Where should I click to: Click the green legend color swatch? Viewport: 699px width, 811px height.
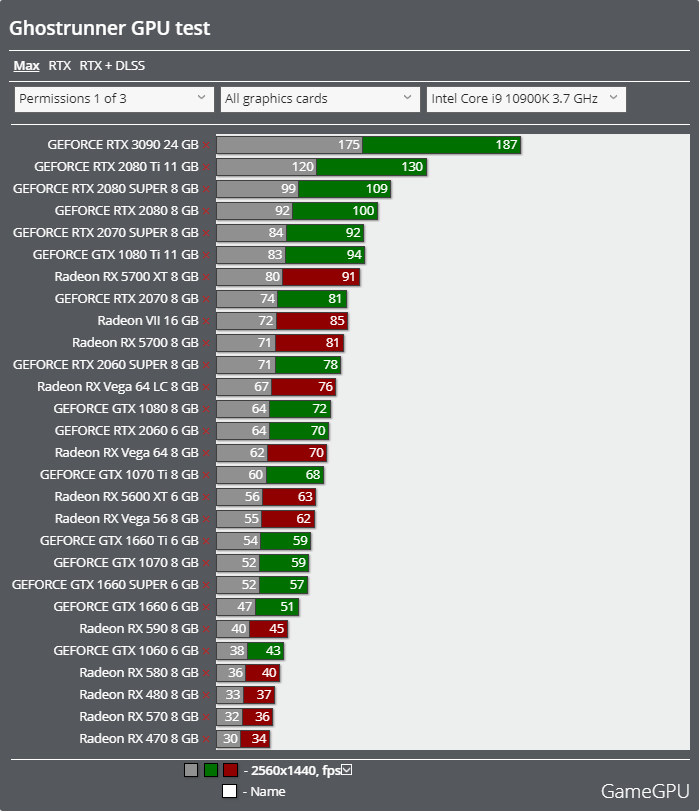click(x=211, y=770)
